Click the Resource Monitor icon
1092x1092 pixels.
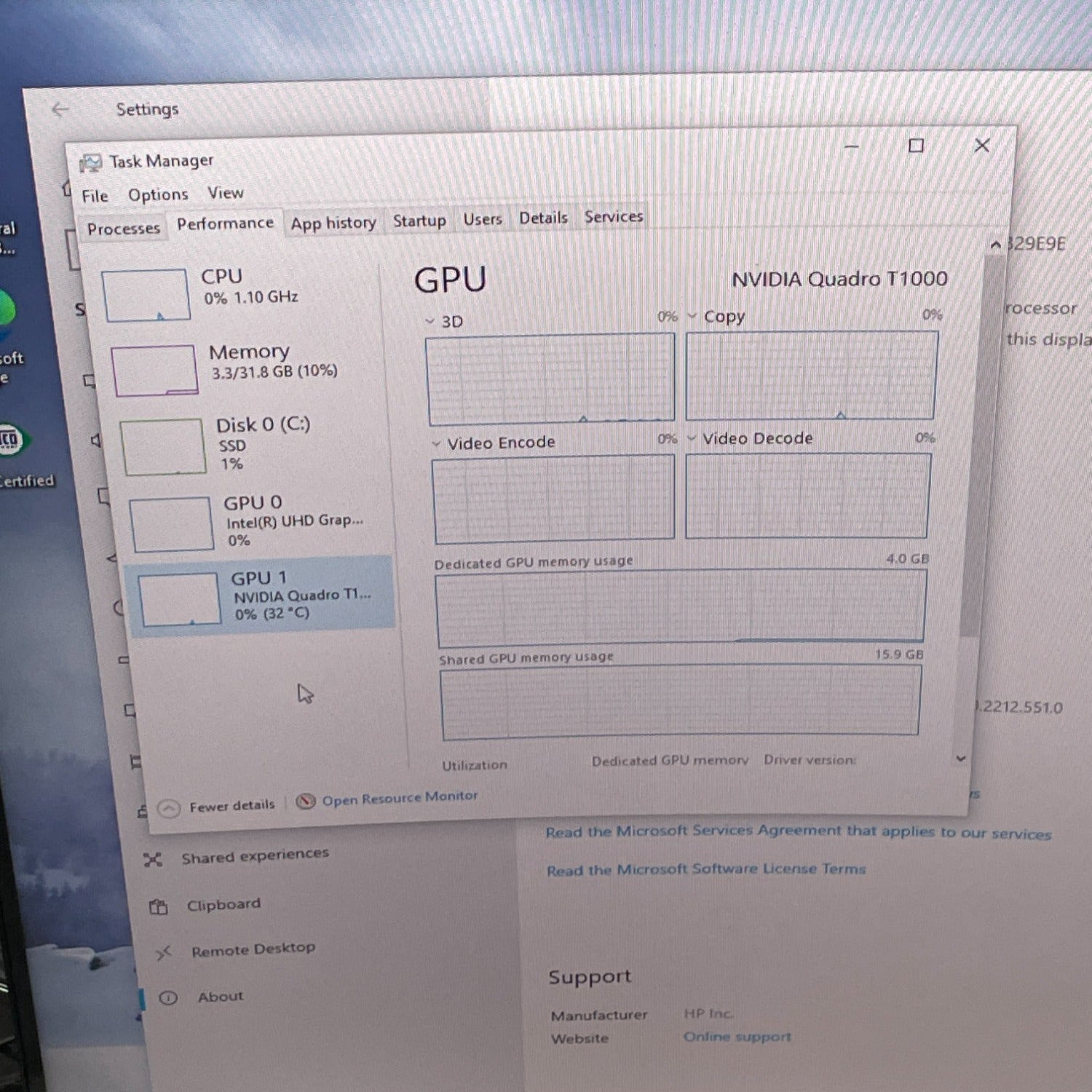point(306,802)
